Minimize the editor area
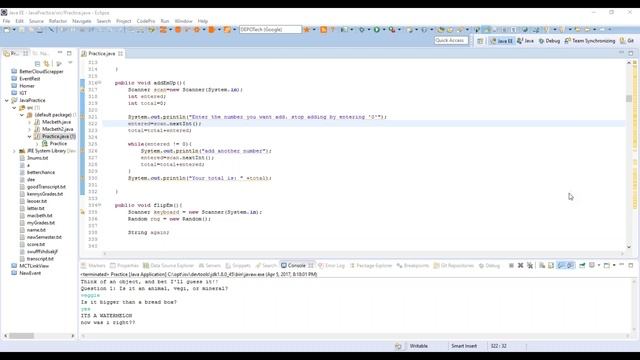Viewport: 640px width, 360px height. pyautogui.click(x=622, y=53)
